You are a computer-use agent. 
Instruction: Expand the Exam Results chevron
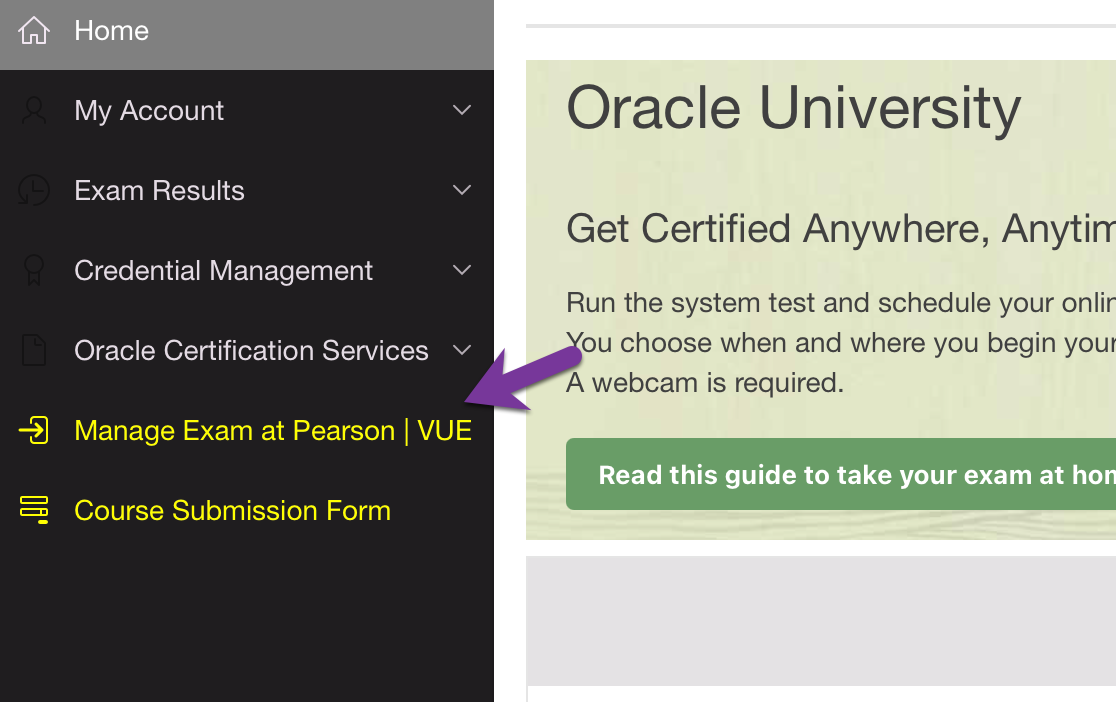pyautogui.click(x=462, y=190)
